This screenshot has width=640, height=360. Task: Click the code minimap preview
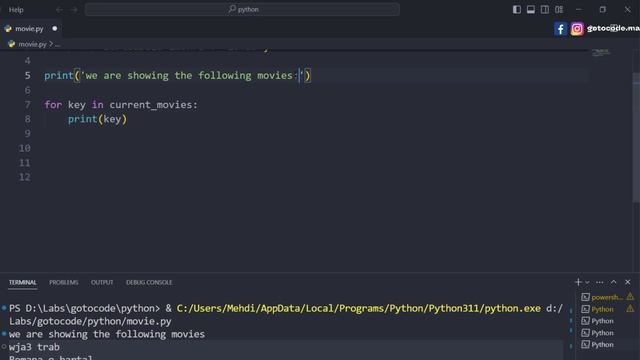click(x=600, y=52)
